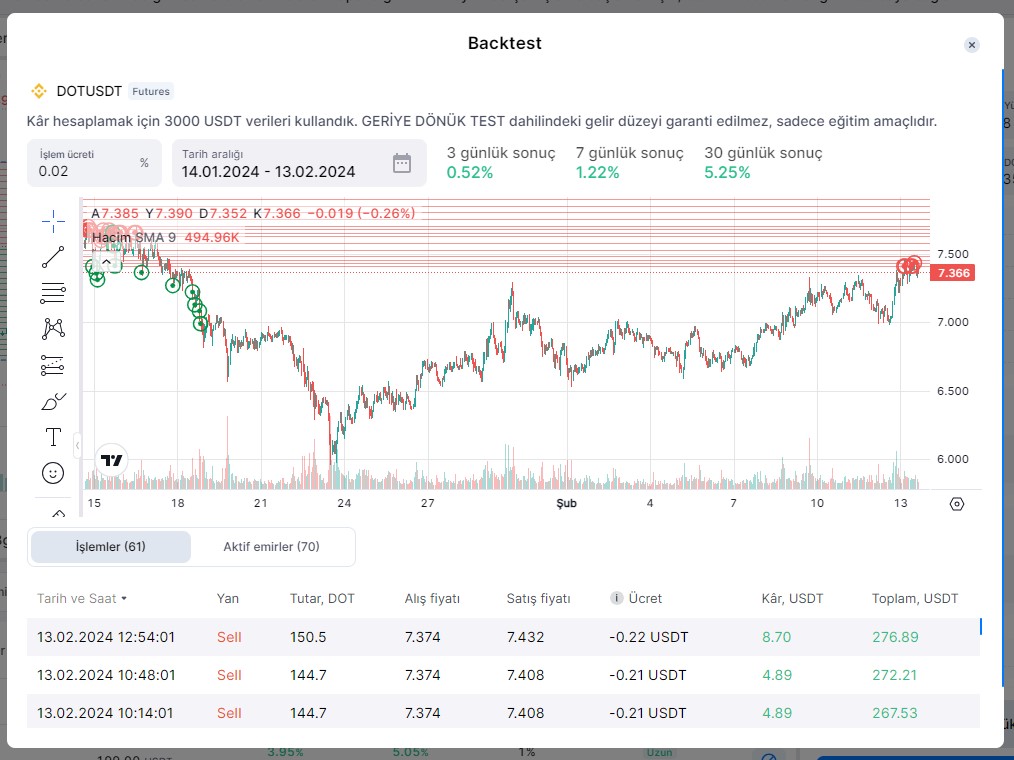Sort by Tarih ve Saat column
Viewport: 1014px width, 760px height.
pos(82,599)
